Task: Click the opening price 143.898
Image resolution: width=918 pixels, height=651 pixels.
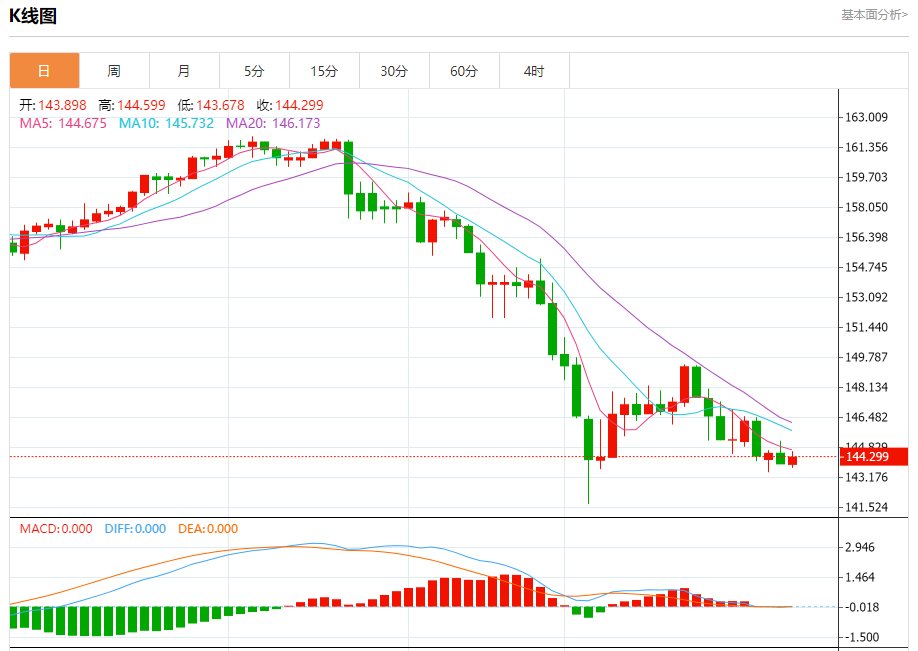Action: click(62, 105)
